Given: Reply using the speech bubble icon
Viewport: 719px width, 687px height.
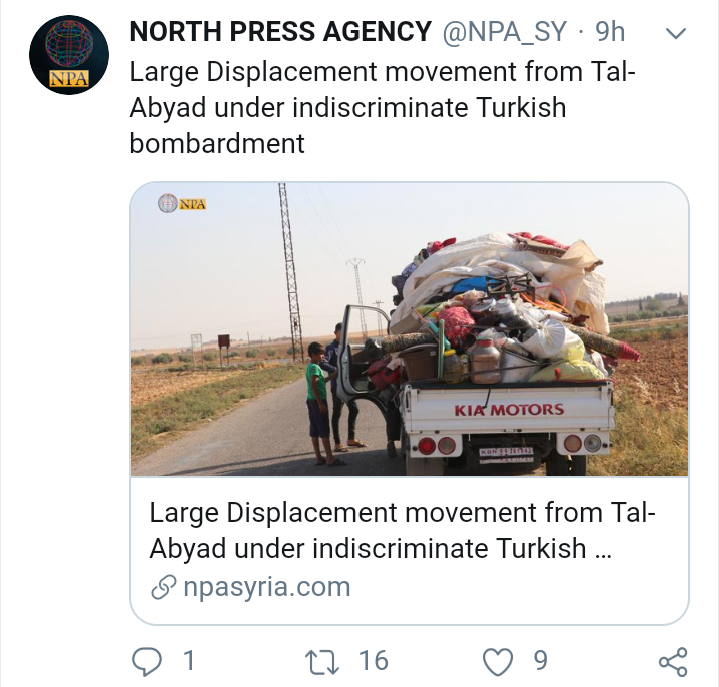Looking at the screenshot, I should (147, 661).
